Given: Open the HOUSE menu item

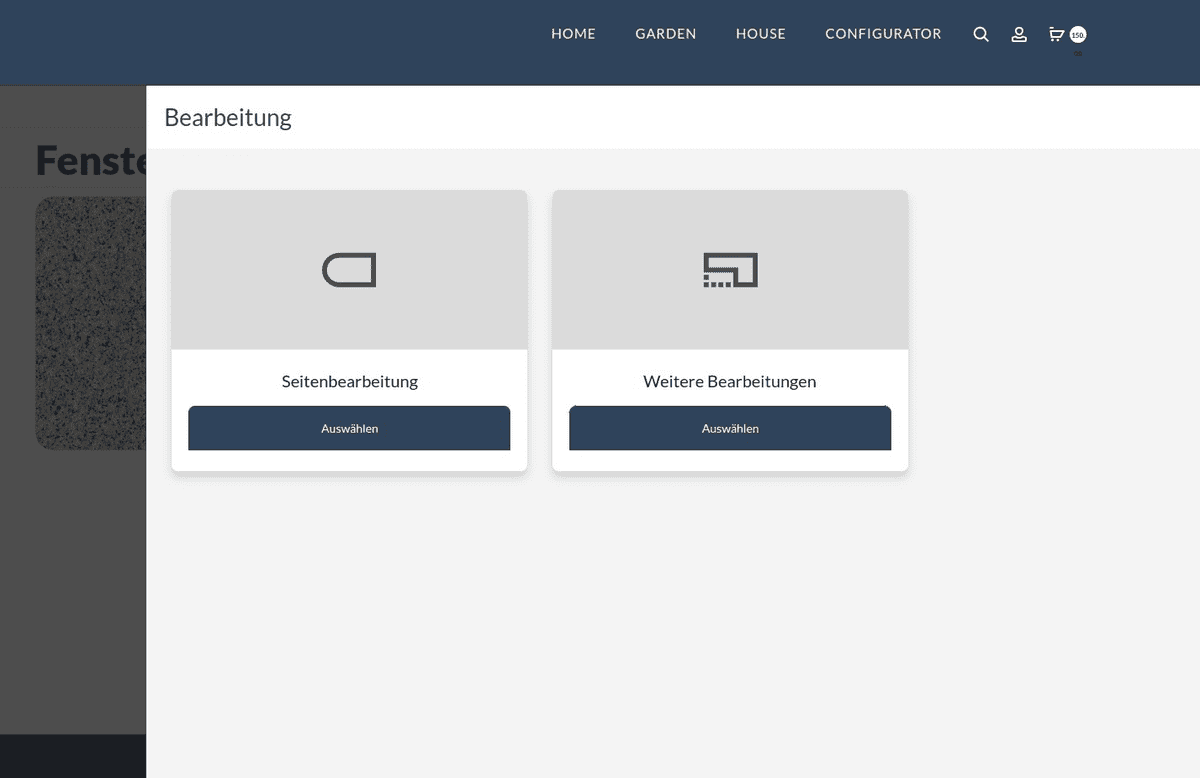Looking at the screenshot, I should (760, 34).
